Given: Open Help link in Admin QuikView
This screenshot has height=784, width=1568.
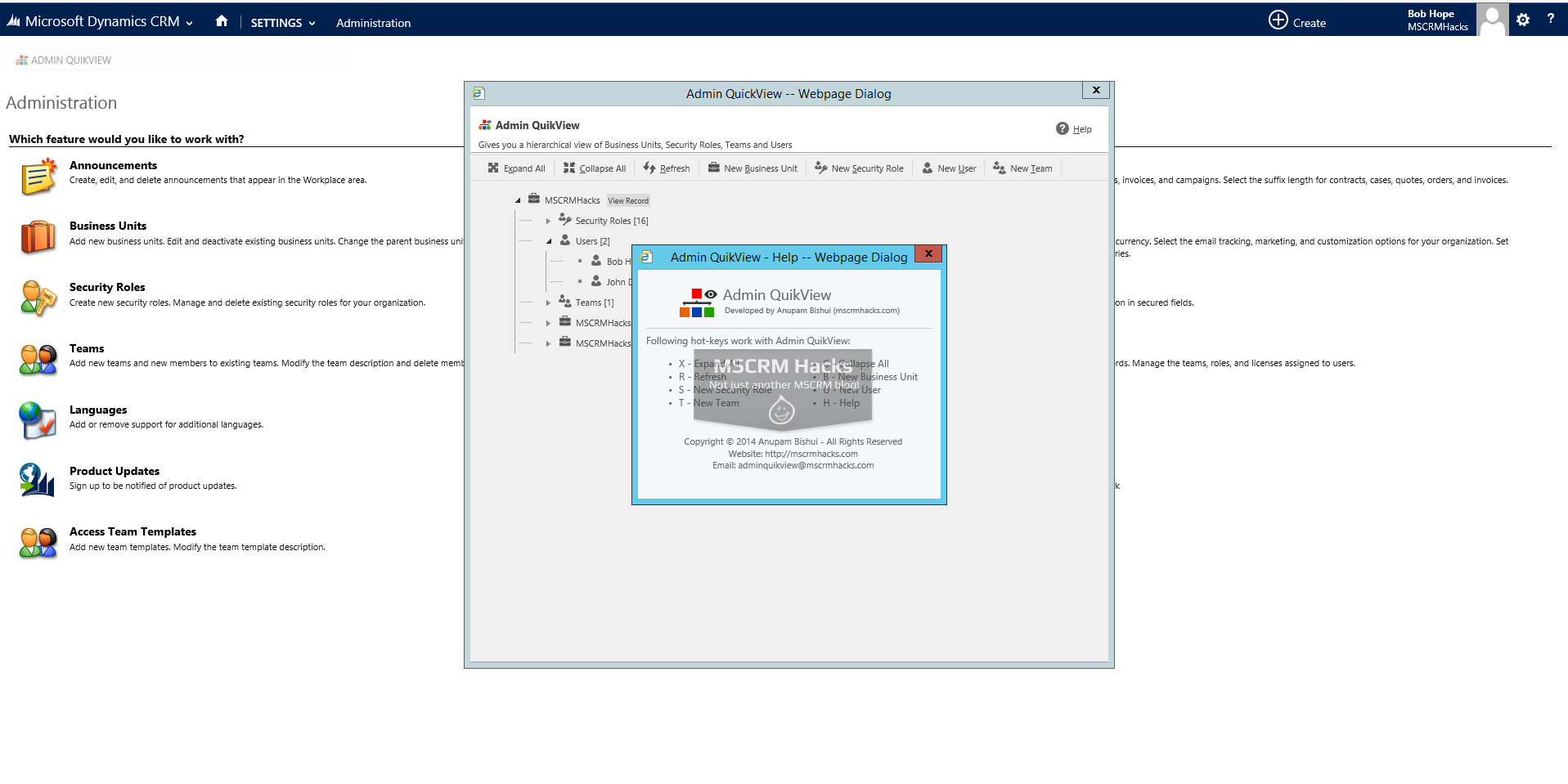Looking at the screenshot, I should point(1082,129).
